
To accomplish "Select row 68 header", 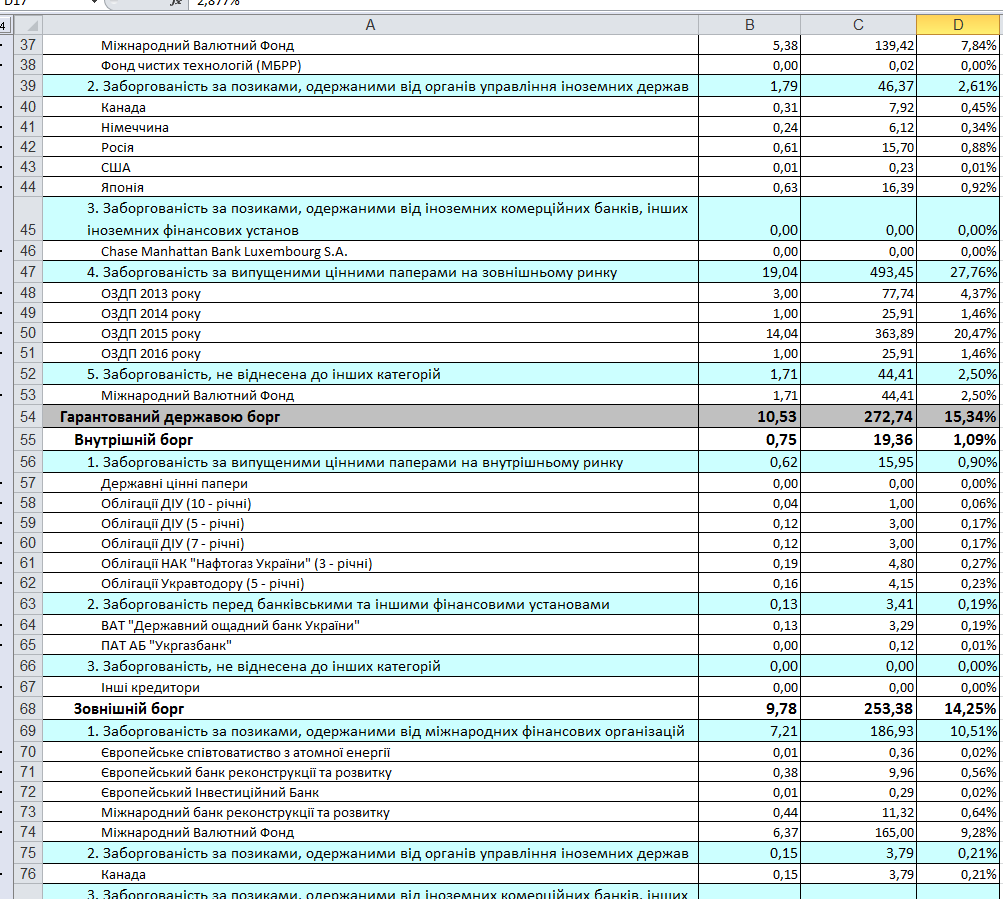I will [27, 709].
